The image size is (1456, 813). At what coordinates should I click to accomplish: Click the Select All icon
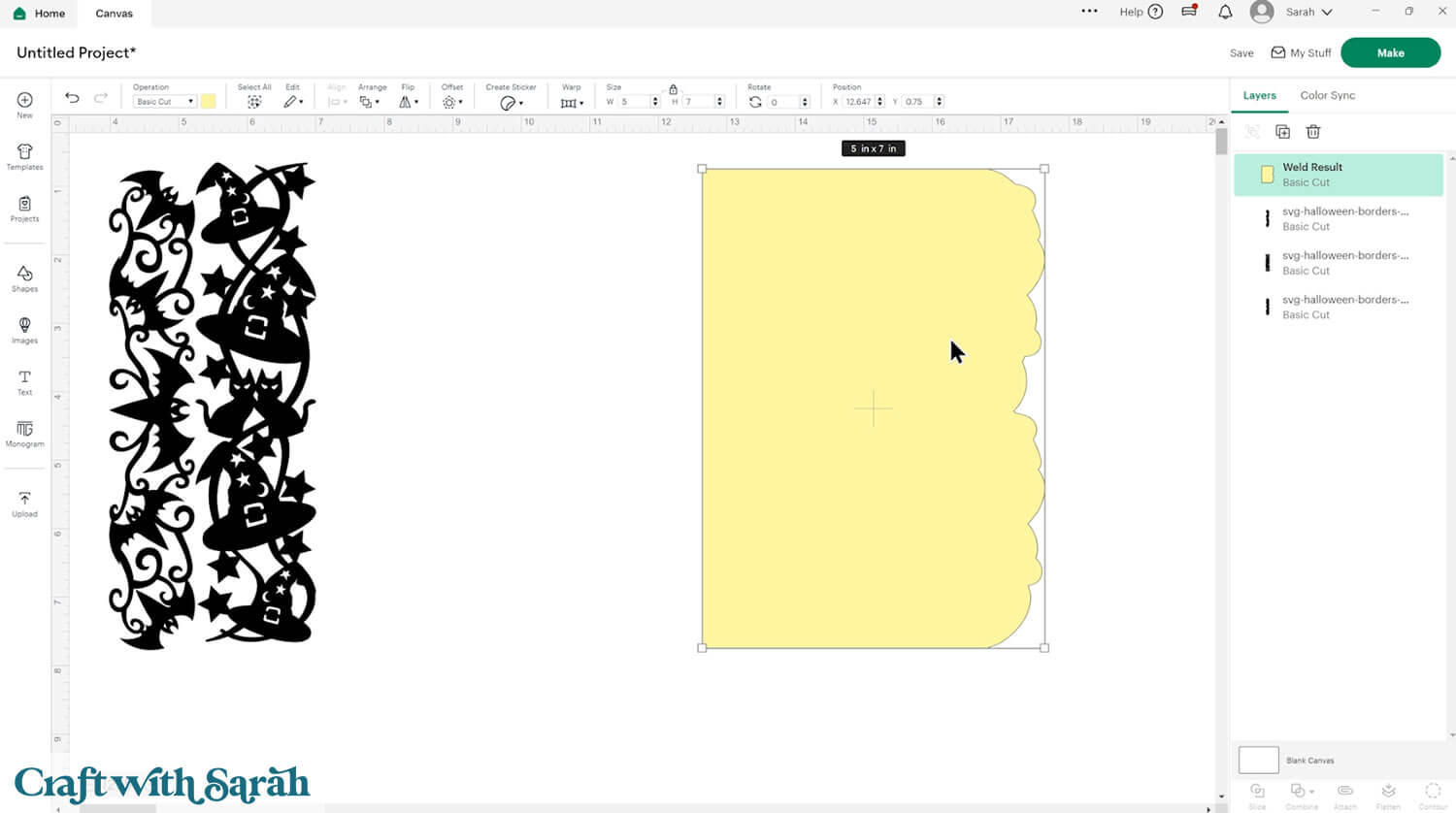pos(254,101)
